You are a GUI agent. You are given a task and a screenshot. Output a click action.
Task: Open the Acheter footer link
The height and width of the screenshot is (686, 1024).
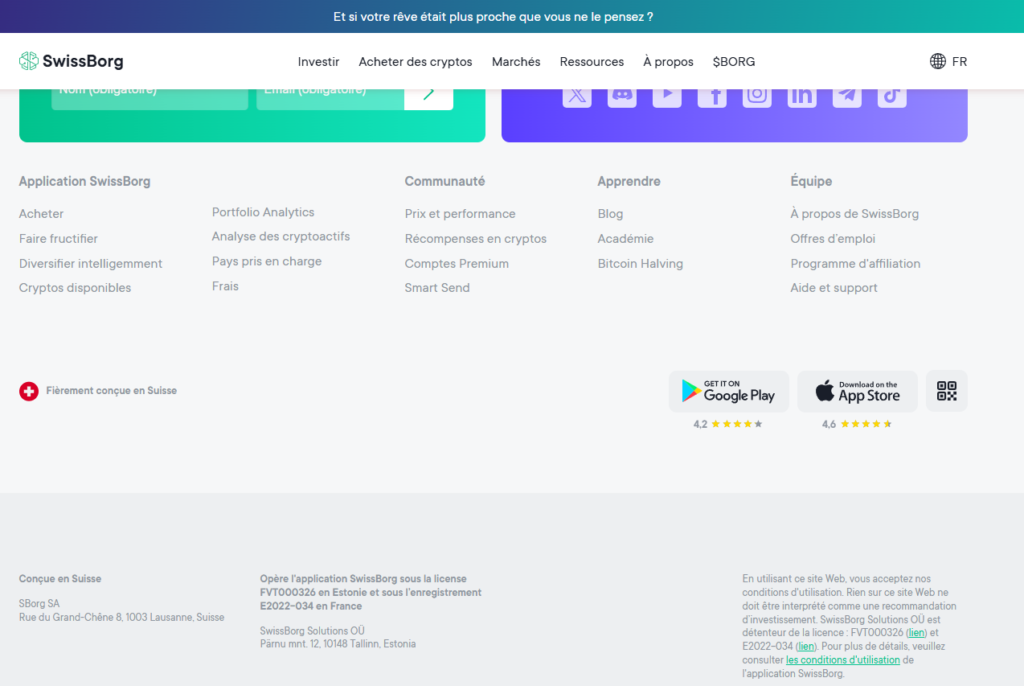point(41,214)
